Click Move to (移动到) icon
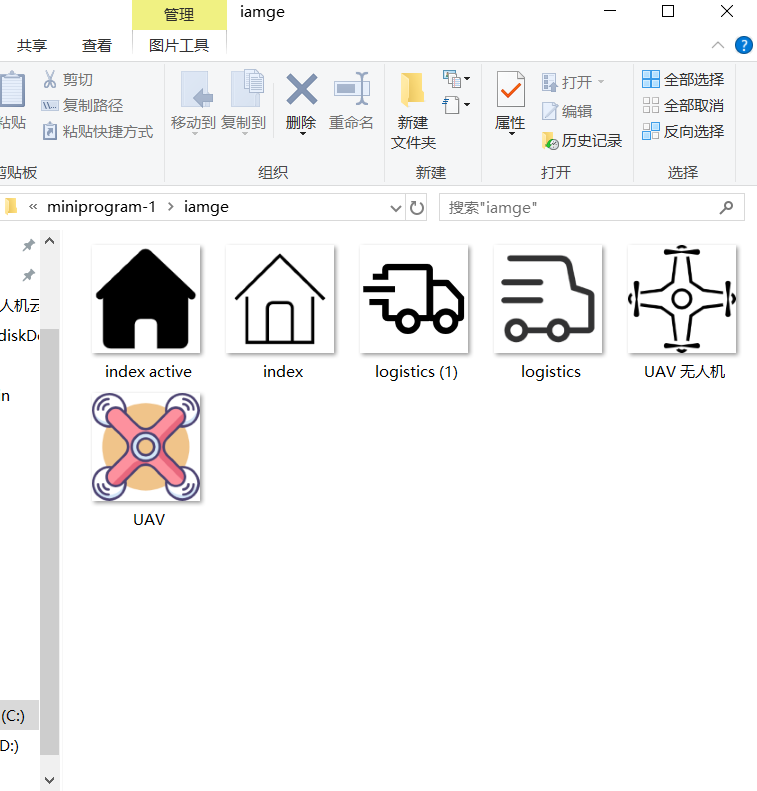The image size is (757, 791). click(x=196, y=90)
